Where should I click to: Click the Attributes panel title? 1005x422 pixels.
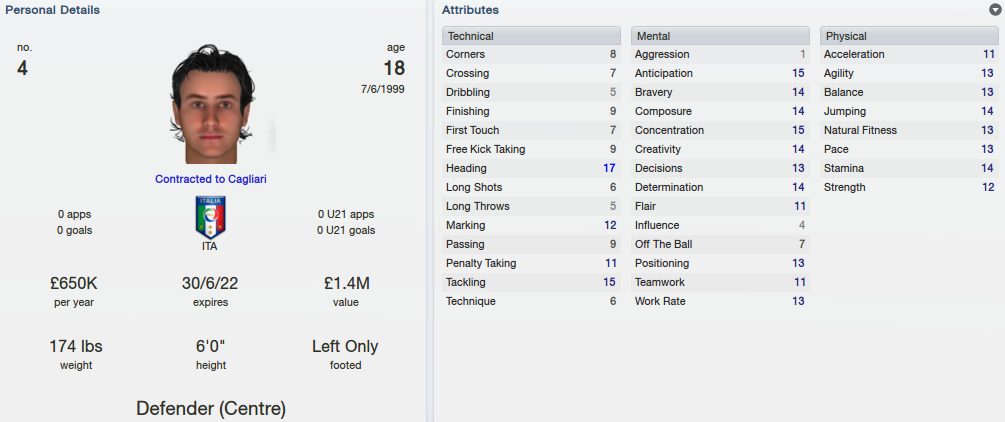(470, 10)
